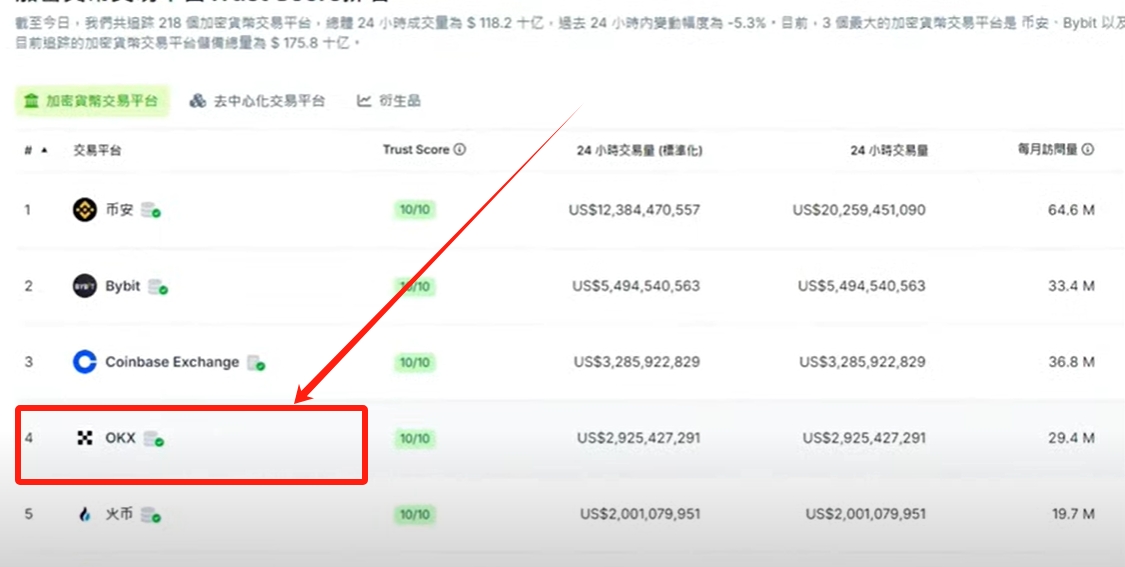The width and height of the screenshot is (1125, 567).
Task: Open the Coinbase Exchange link
Action: tap(172, 362)
